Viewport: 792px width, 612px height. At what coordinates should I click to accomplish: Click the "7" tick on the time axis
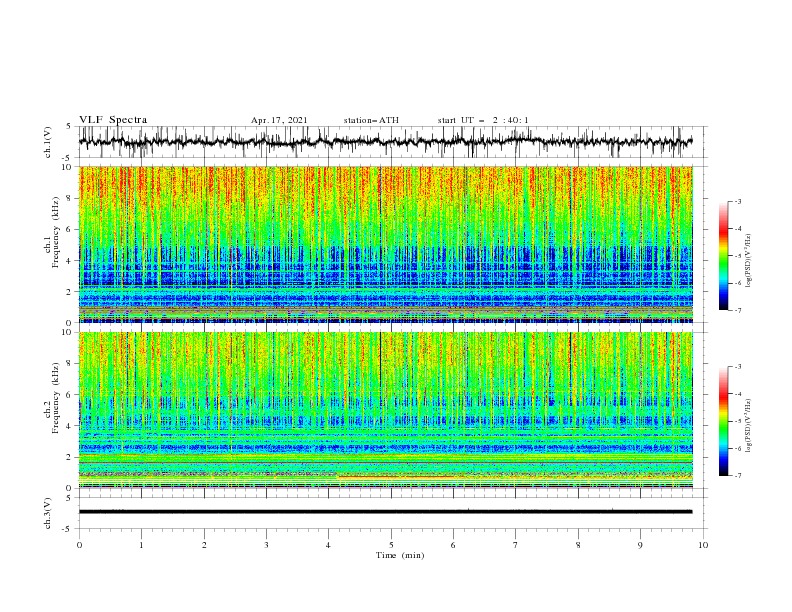click(x=516, y=545)
